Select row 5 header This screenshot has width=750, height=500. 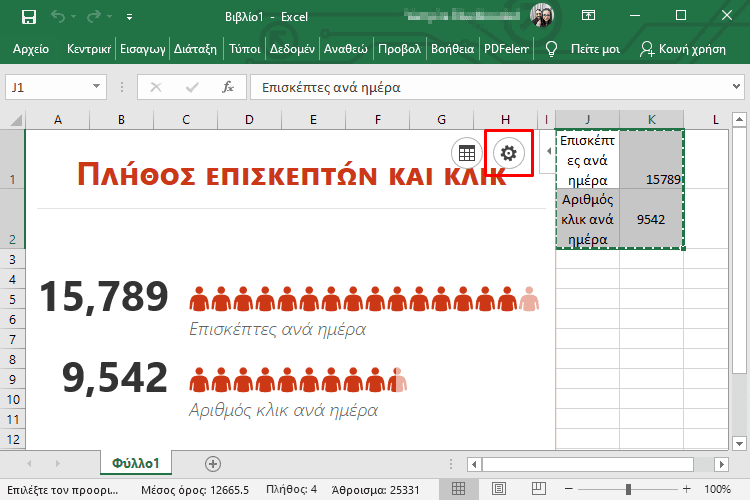[x=12, y=299]
